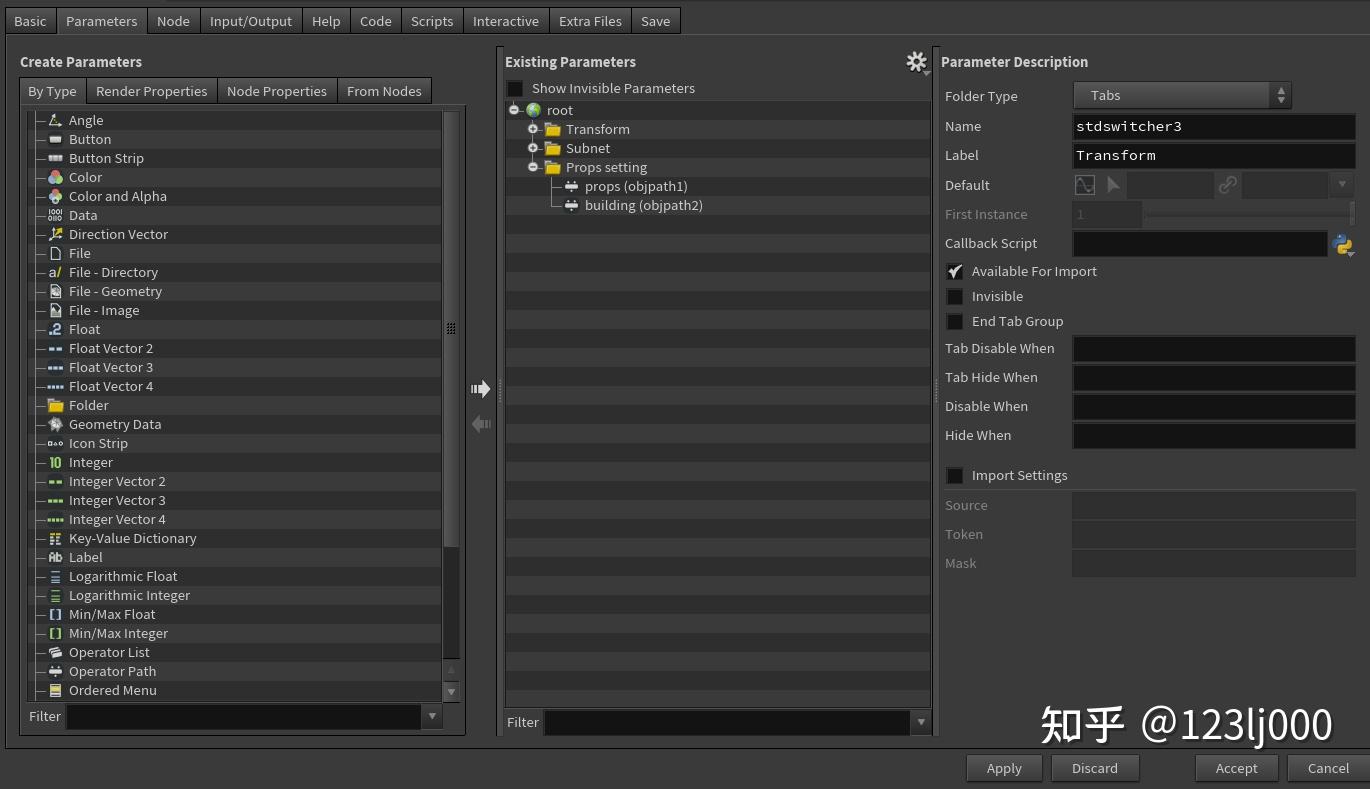Switch to the Scripts tab
This screenshot has width=1370, height=789.
[431, 20]
